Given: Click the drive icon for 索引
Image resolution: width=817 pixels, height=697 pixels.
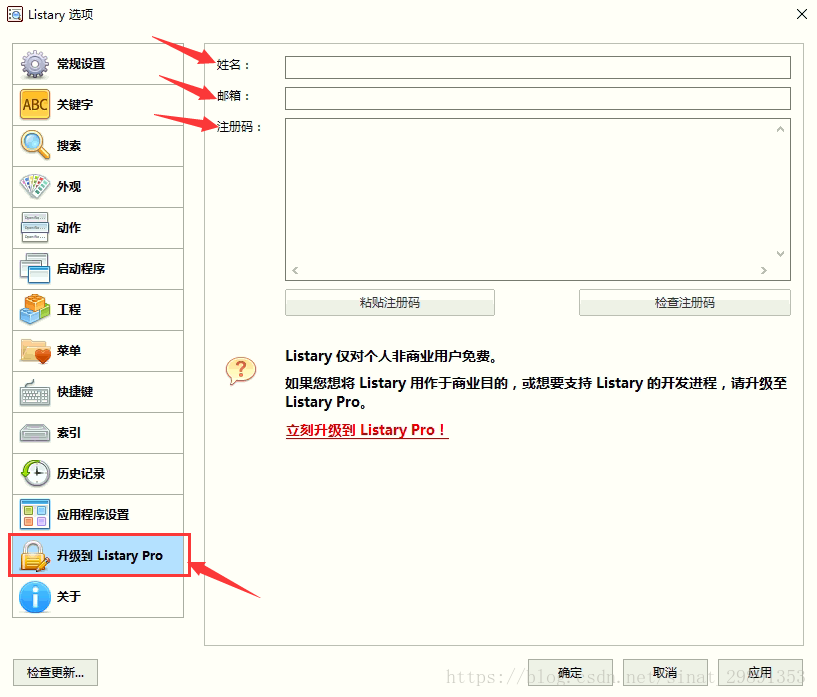Looking at the screenshot, I should pyautogui.click(x=35, y=433).
